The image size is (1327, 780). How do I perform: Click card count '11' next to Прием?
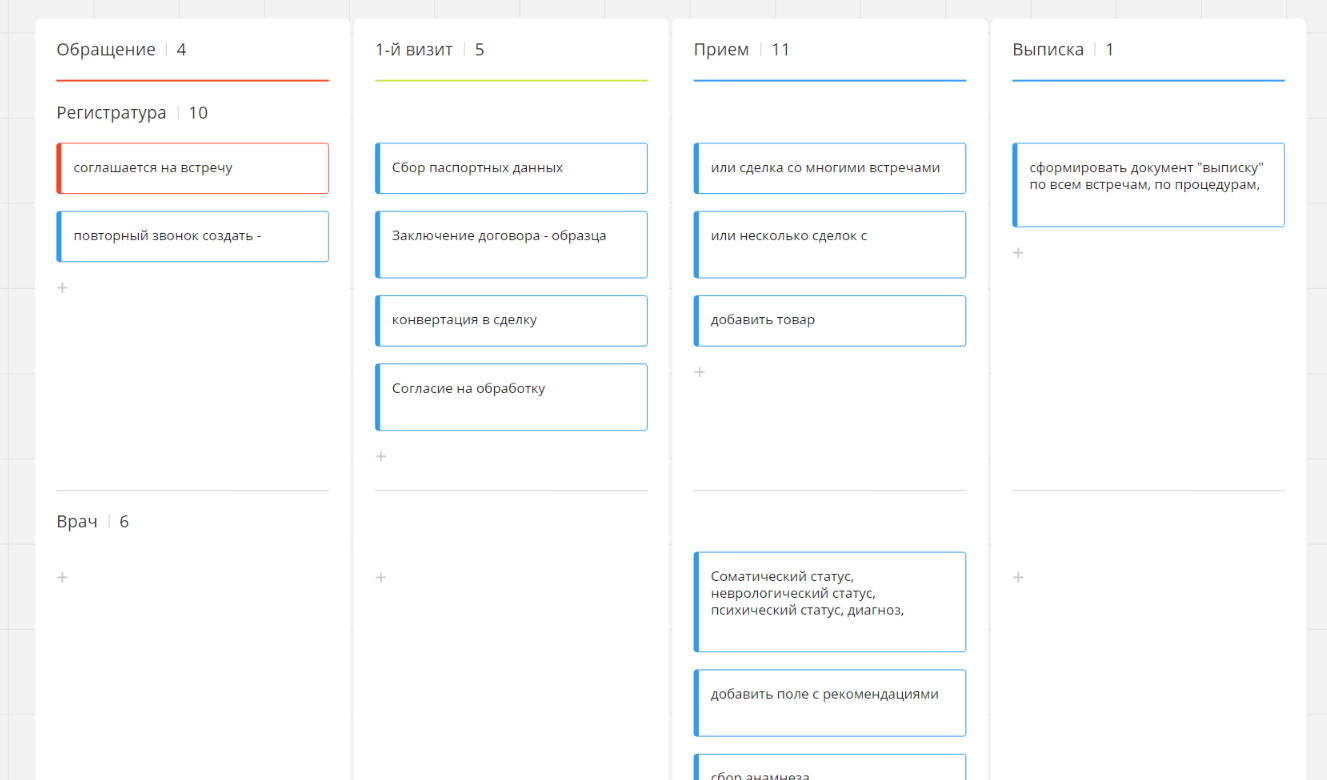point(781,49)
